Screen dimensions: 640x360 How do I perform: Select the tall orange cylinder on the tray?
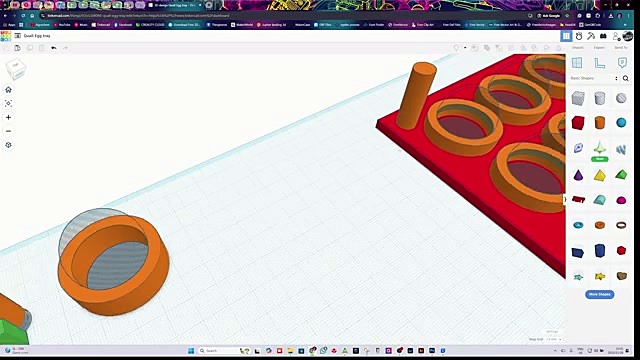pyautogui.click(x=416, y=96)
